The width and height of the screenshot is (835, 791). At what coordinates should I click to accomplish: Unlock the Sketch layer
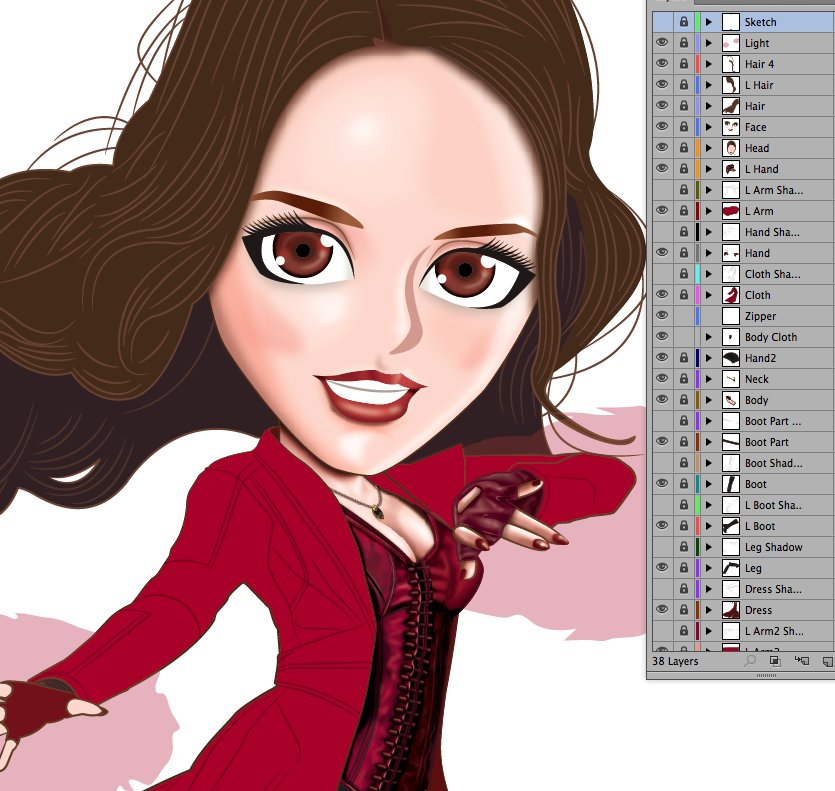(684, 22)
